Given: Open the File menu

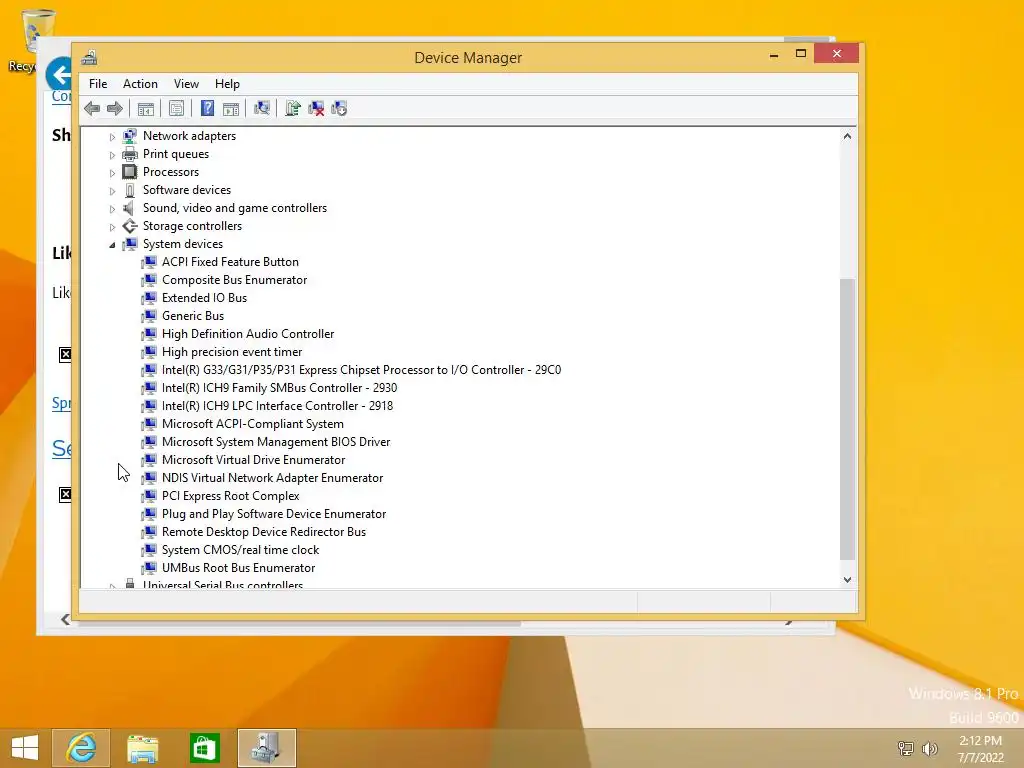Looking at the screenshot, I should point(98,84).
